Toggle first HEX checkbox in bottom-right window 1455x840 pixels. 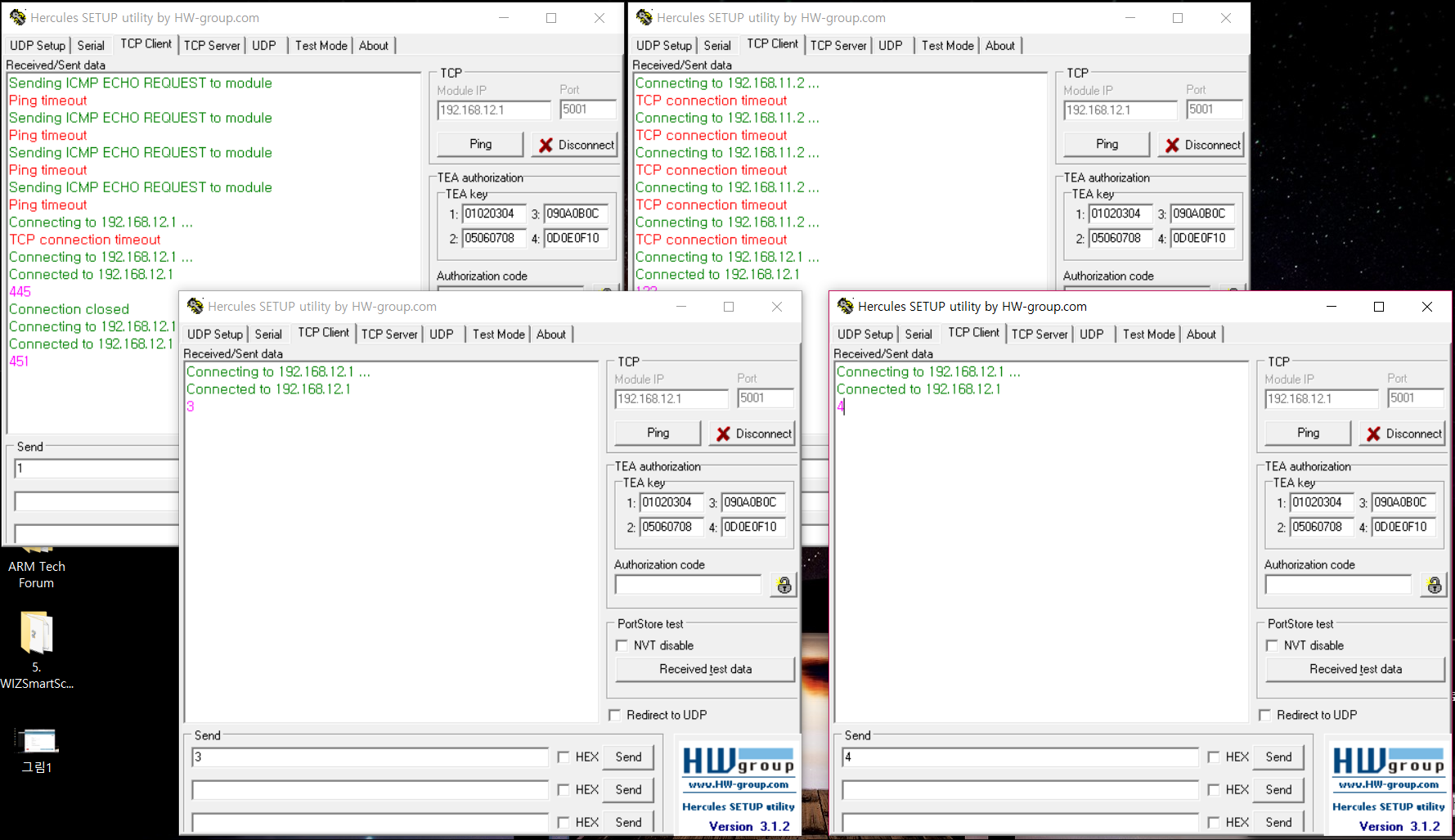pos(1214,757)
